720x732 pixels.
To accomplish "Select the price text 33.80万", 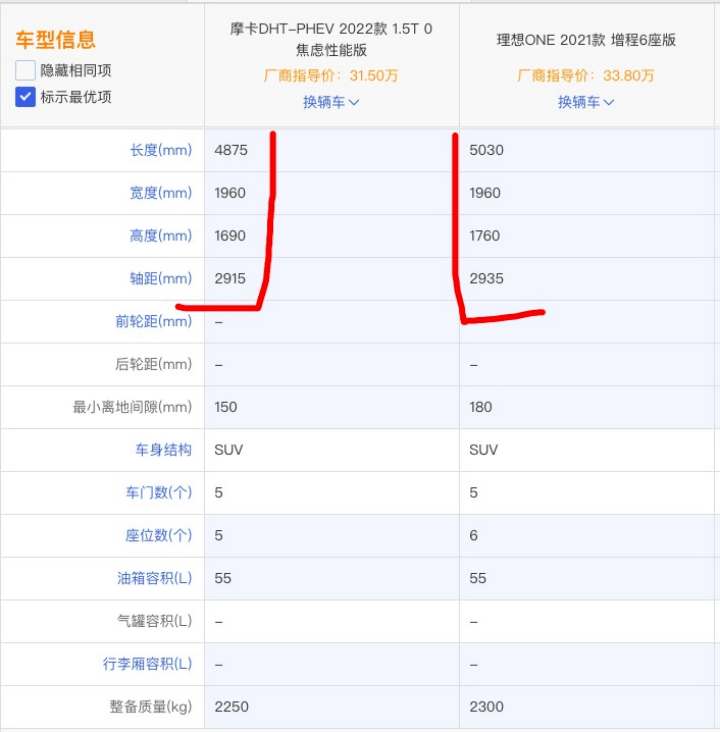I will [628, 75].
